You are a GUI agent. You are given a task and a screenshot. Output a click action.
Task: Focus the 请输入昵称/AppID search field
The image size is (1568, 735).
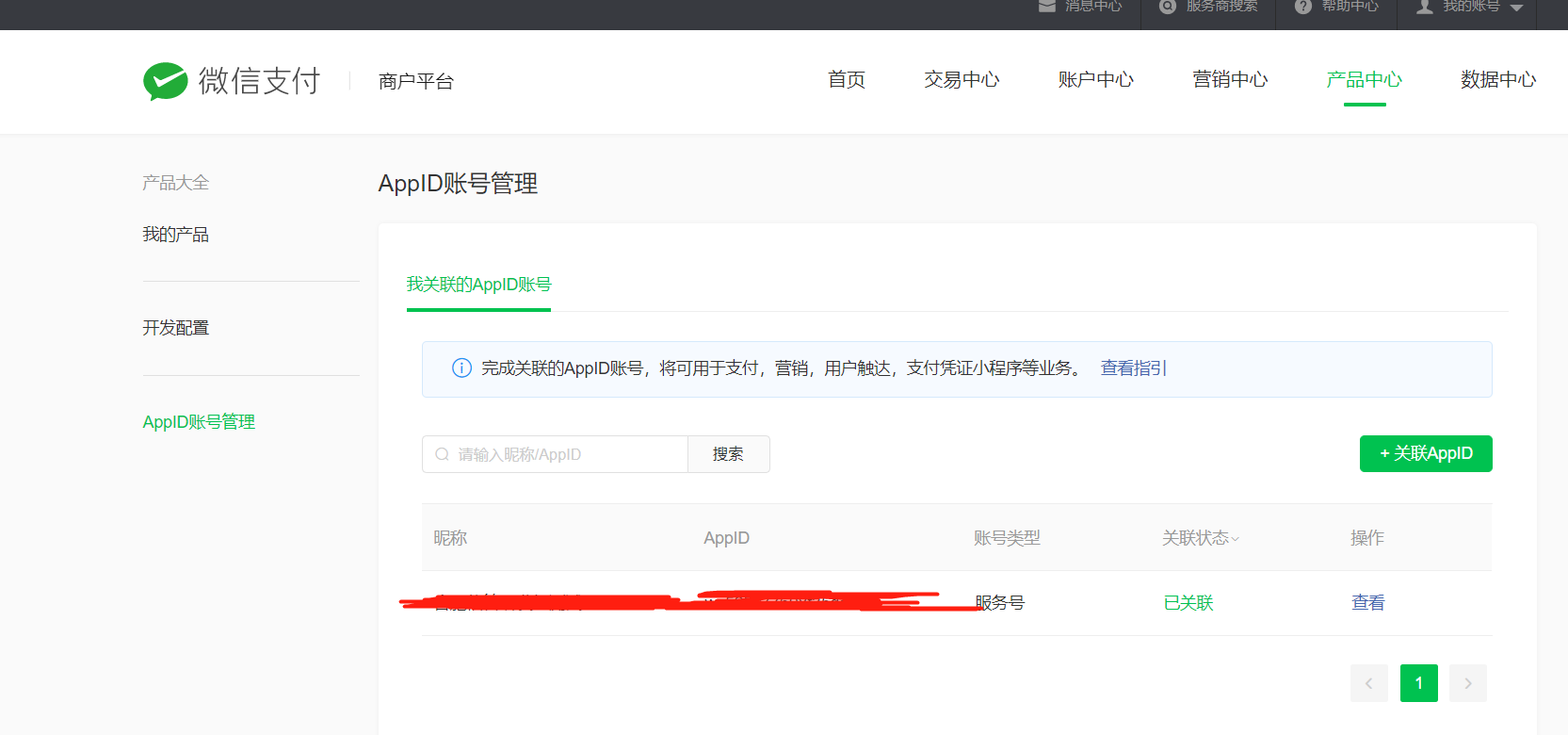(555, 454)
